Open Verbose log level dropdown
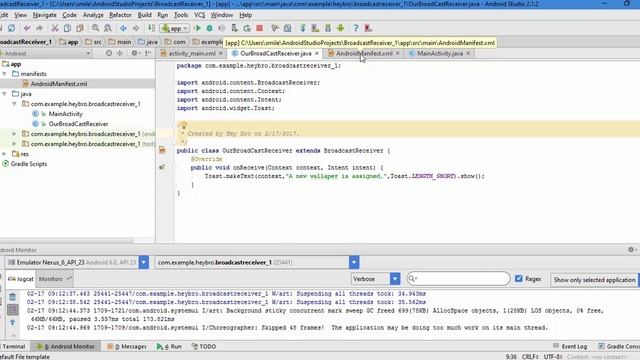Screen dimensions: 640x360 tap(376, 279)
